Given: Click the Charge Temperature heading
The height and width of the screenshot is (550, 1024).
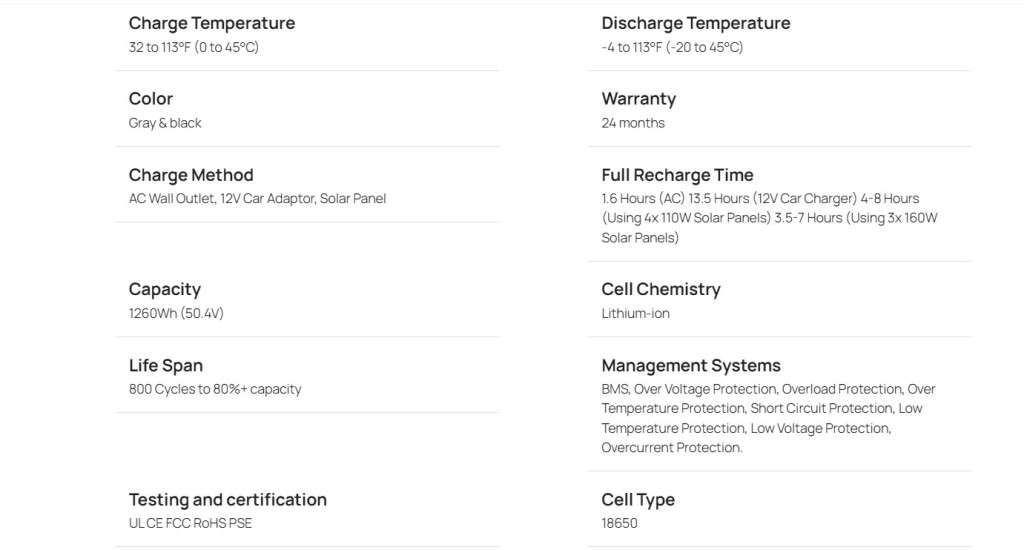Looking at the screenshot, I should [x=212, y=23].
